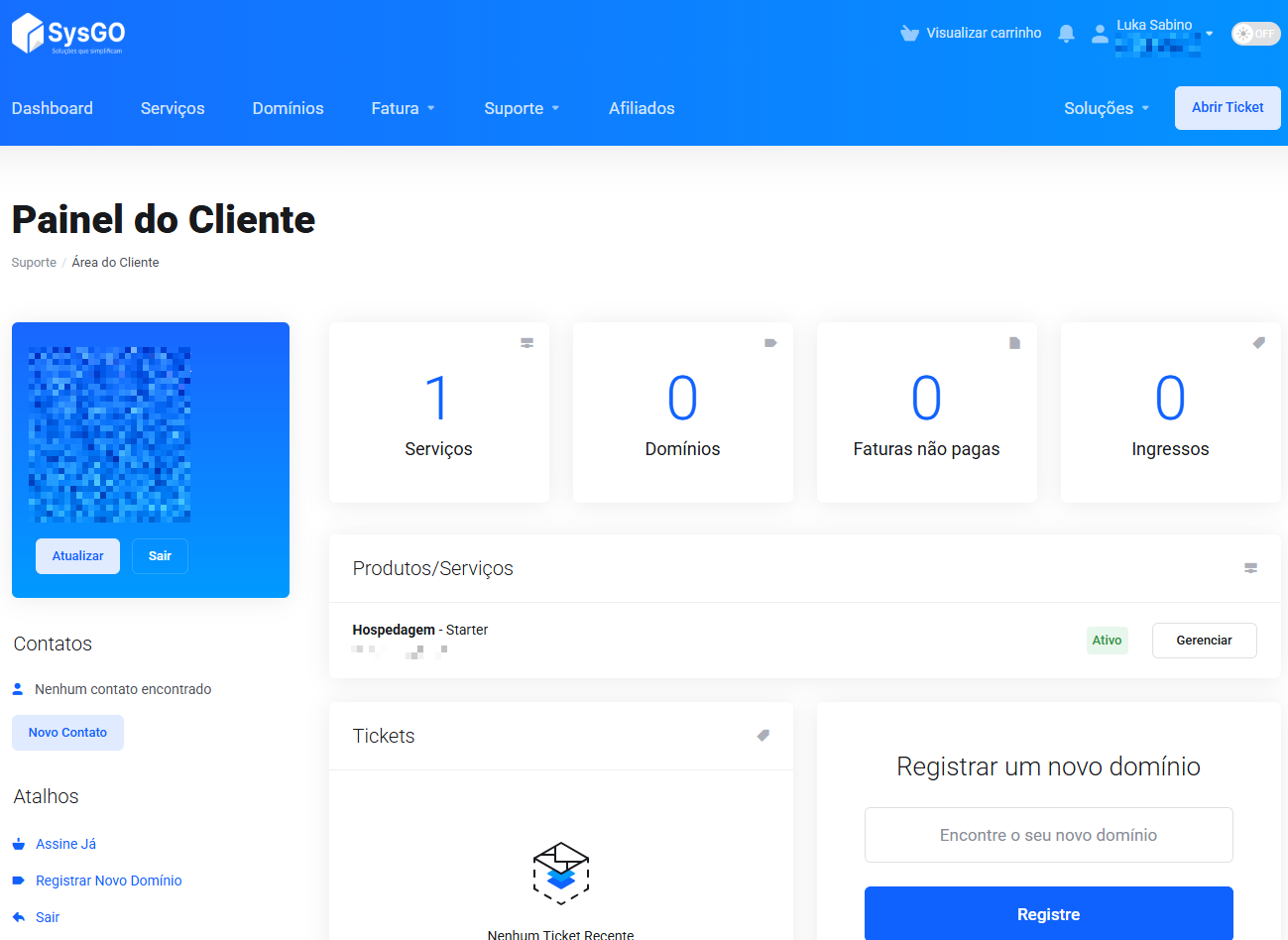Click the envelope icon in Tickets panel
This screenshot has height=940, width=1288.
pyautogui.click(x=561, y=873)
